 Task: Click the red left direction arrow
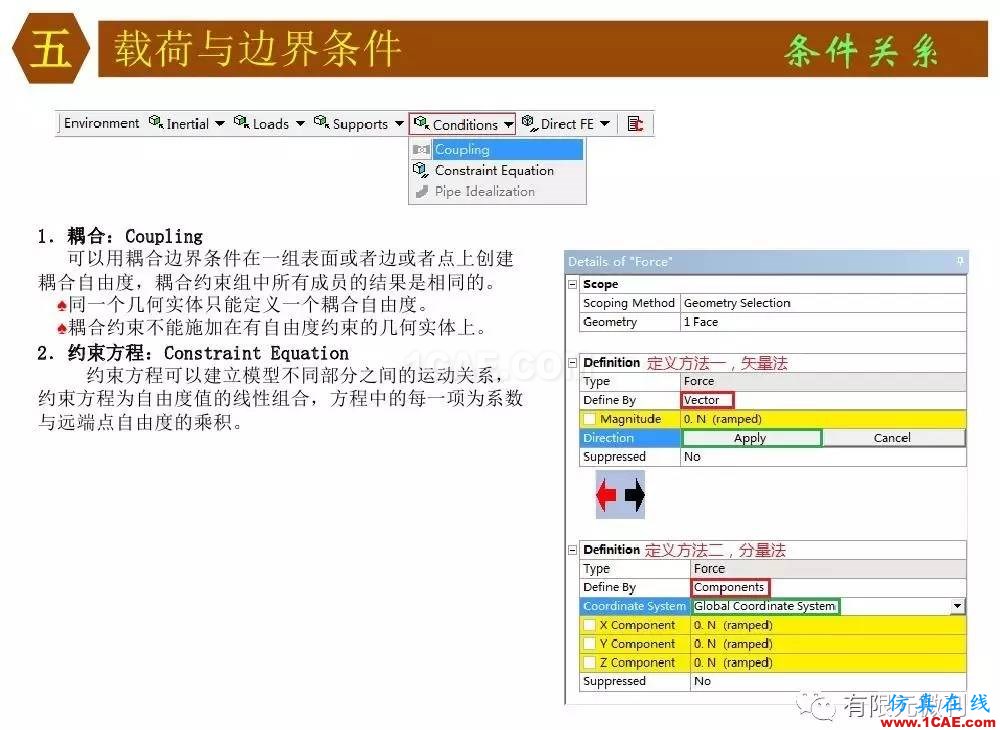[x=607, y=495]
